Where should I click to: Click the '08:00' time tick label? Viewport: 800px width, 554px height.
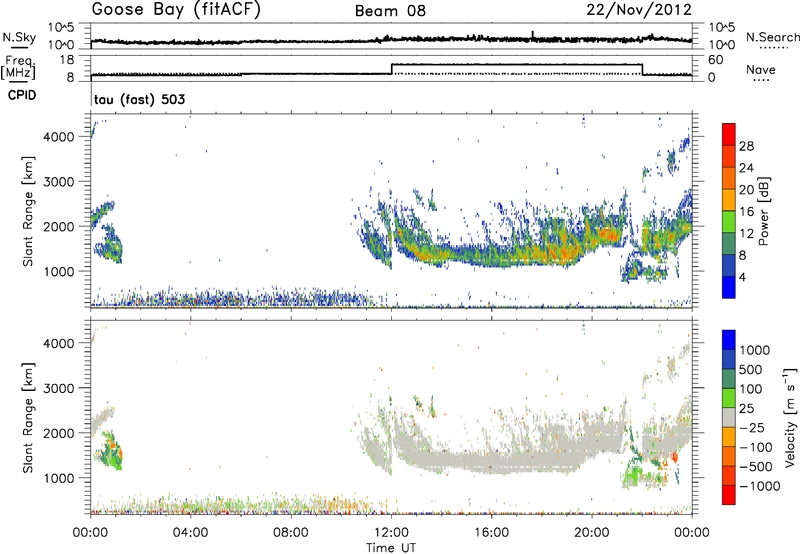(290, 533)
